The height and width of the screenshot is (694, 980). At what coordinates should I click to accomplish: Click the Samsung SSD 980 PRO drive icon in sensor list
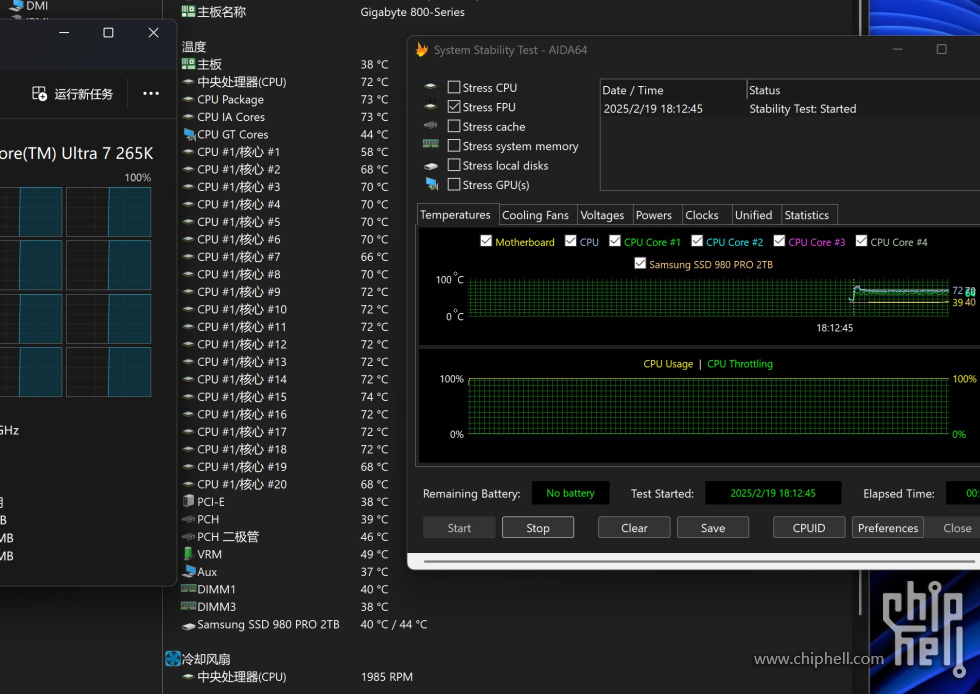tap(188, 625)
